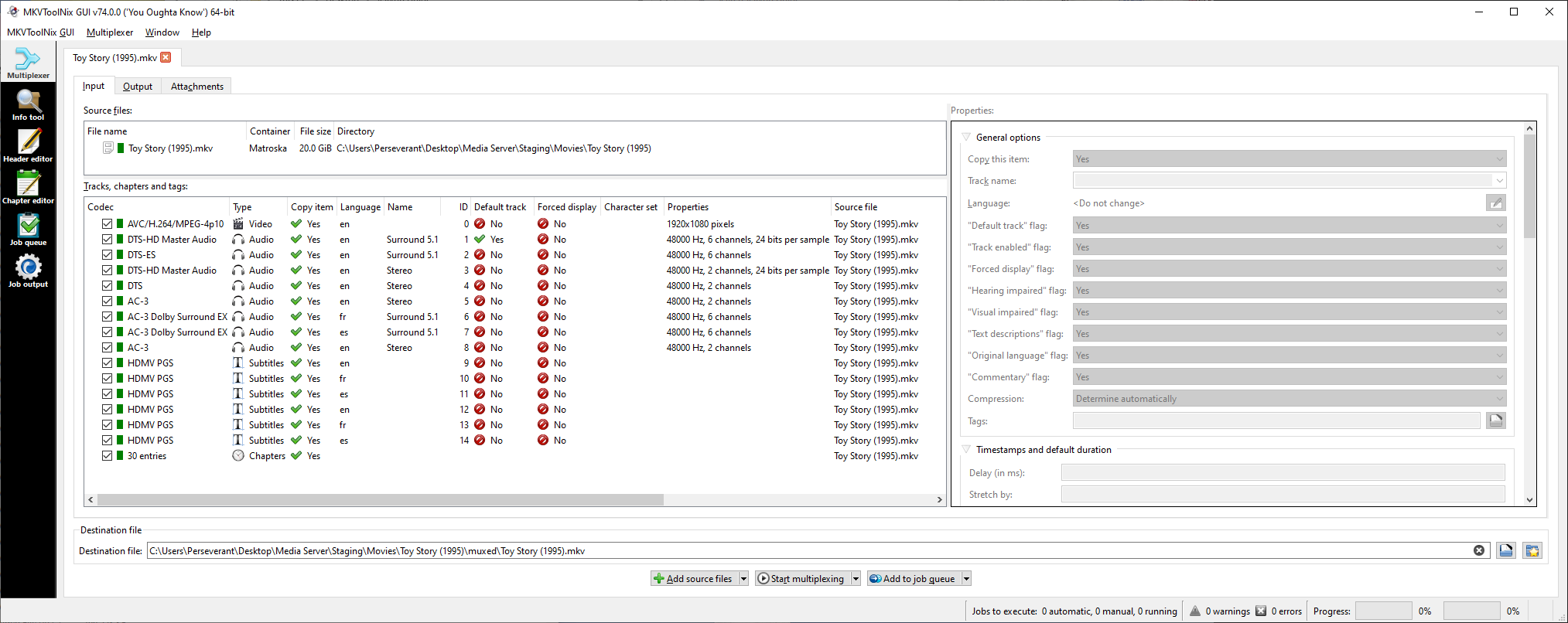This screenshot has height=623, width=1568.
Task: Uncheck the DTS-ES audio track
Action: pyautogui.click(x=108, y=255)
